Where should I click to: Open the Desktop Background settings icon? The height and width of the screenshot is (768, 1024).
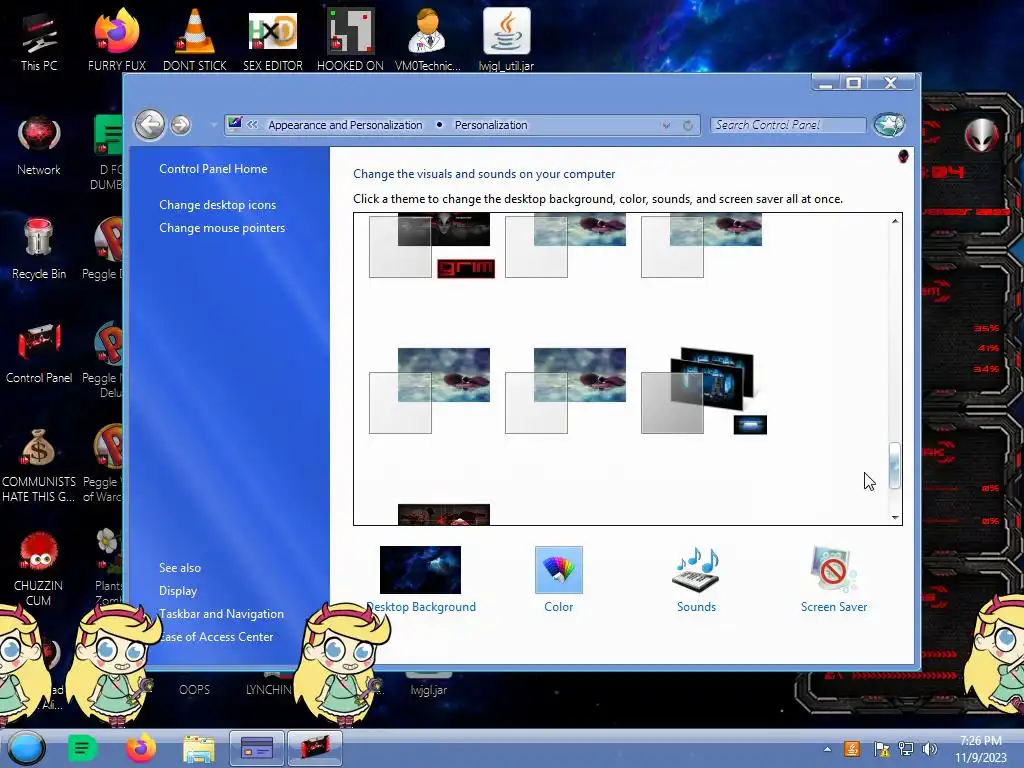tap(421, 570)
